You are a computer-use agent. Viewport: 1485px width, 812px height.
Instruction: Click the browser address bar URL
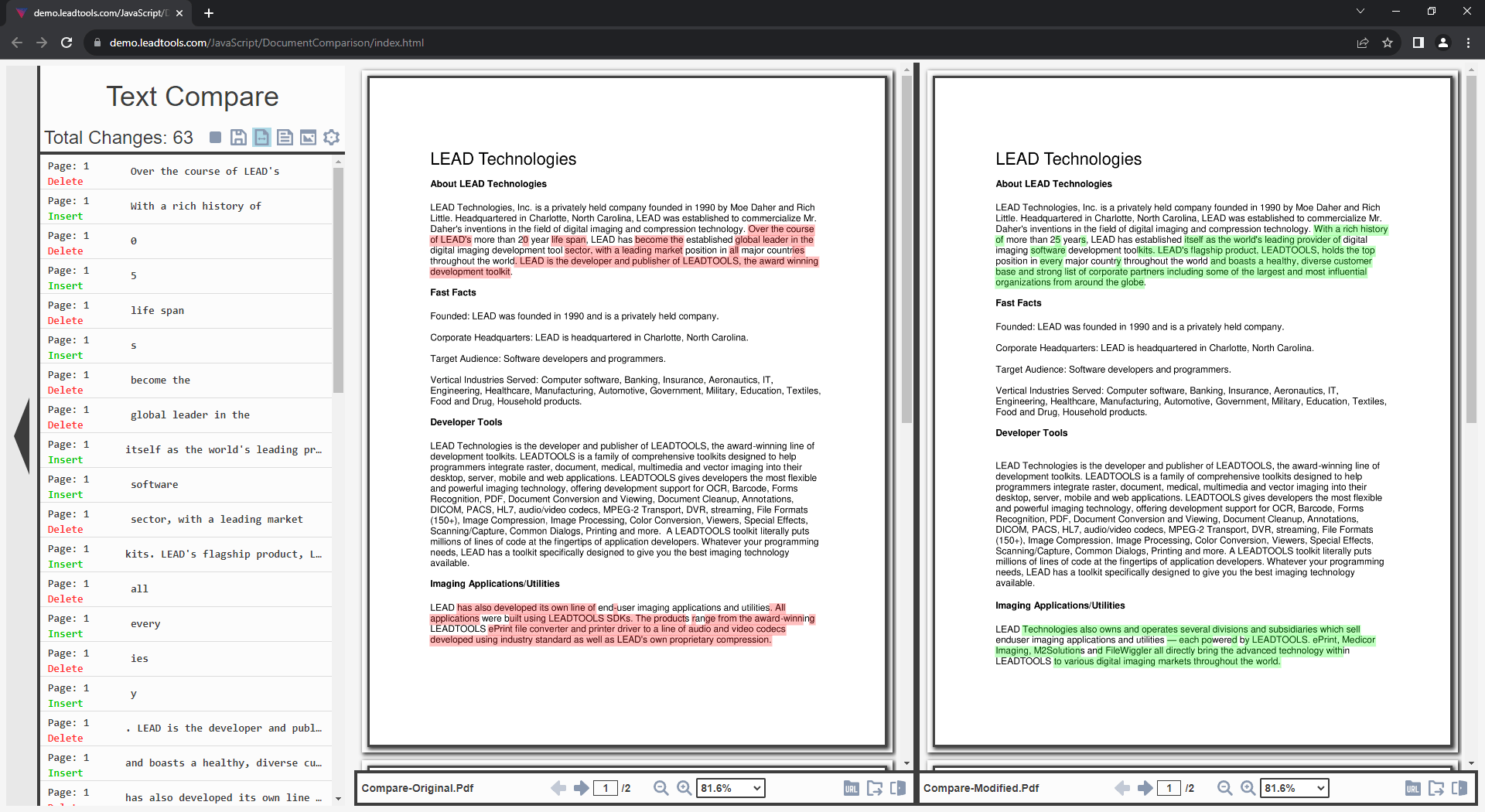266,43
